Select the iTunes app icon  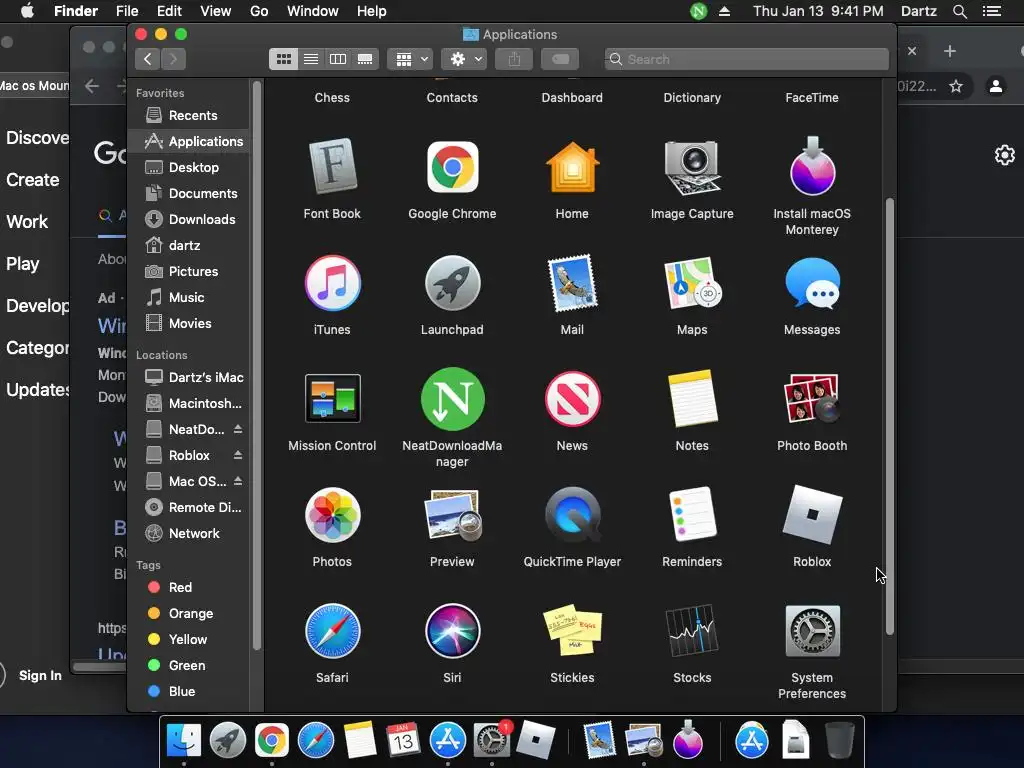tap(332, 283)
